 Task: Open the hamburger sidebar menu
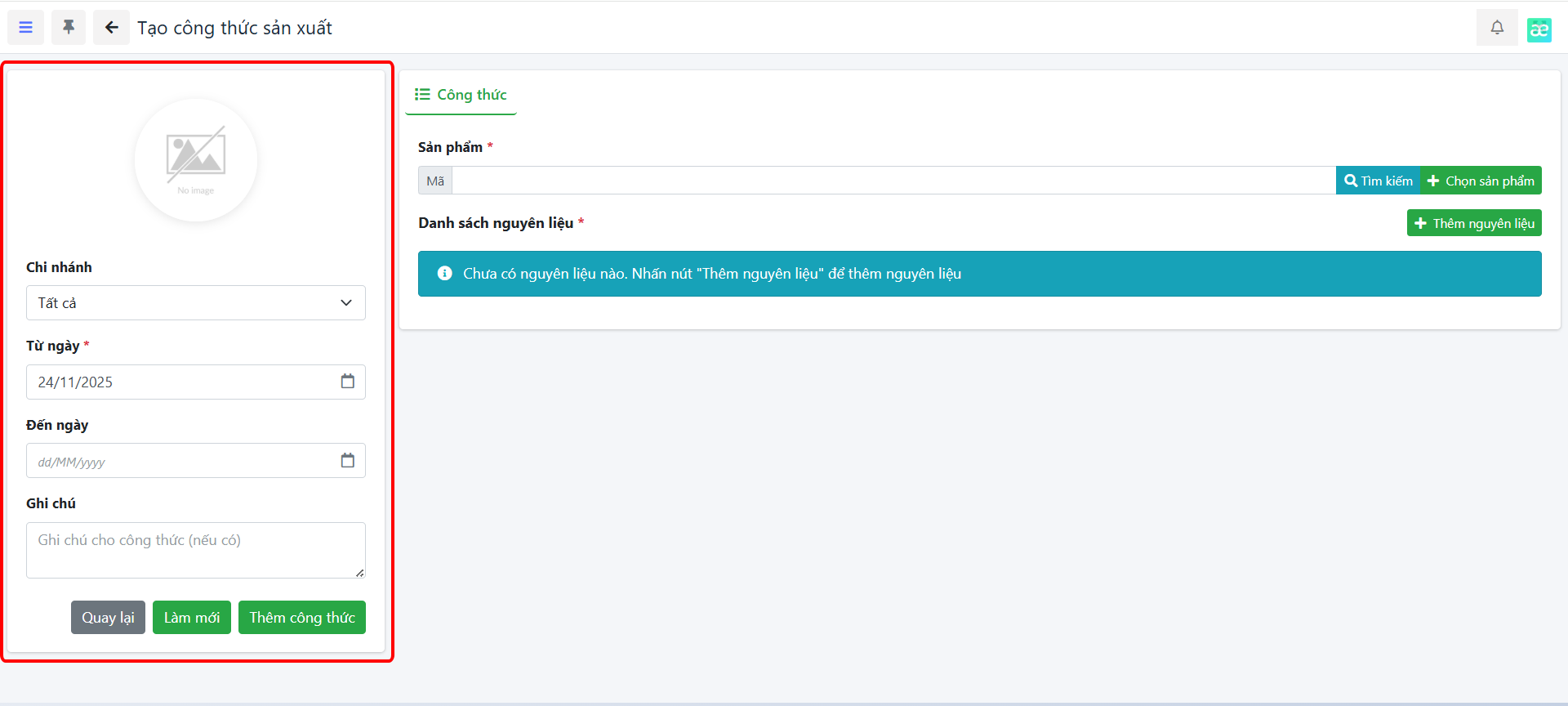(x=26, y=28)
